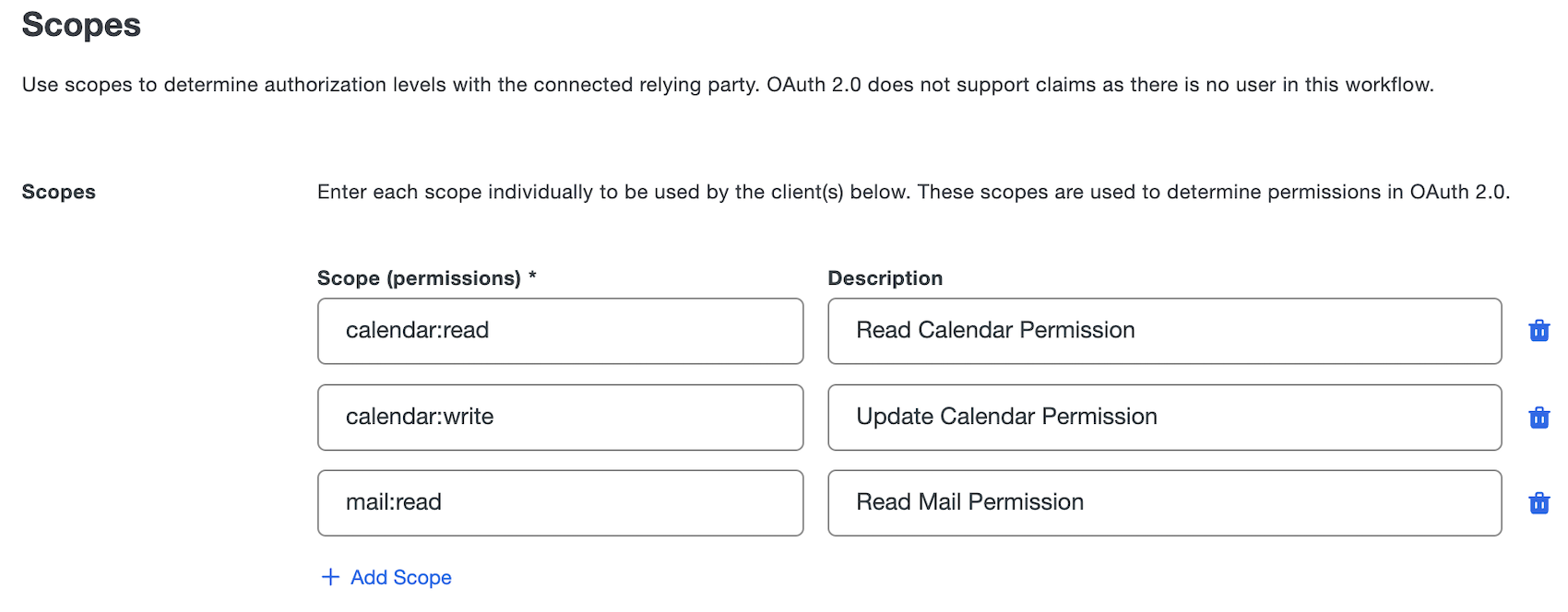Click the mail:read scope input field

[x=560, y=502]
